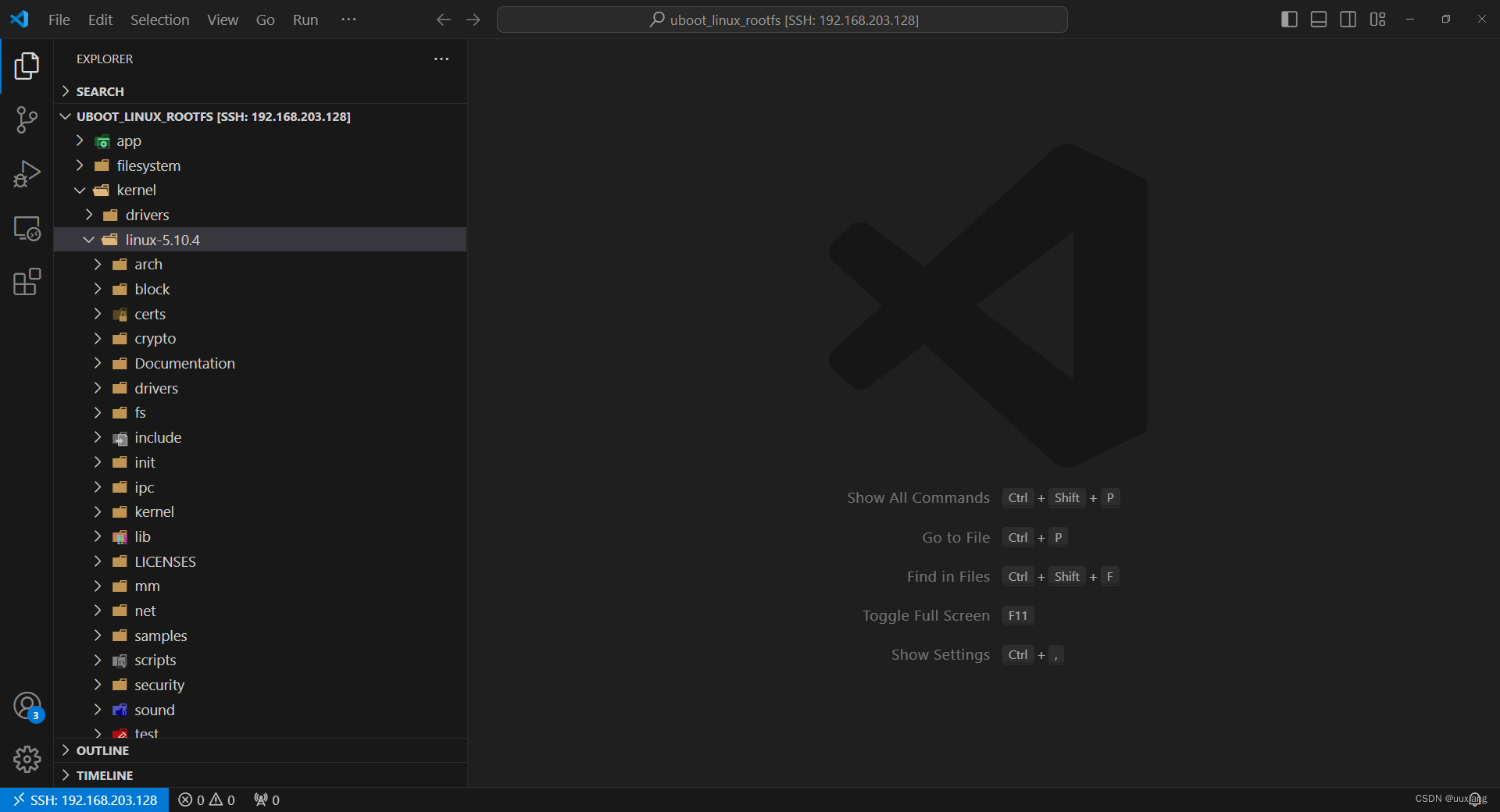The width and height of the screenshot is (1500, 812).
Task: Collapse the linux-5.10.4 folder
Action: pyautogui.click(x=88, y=240)
